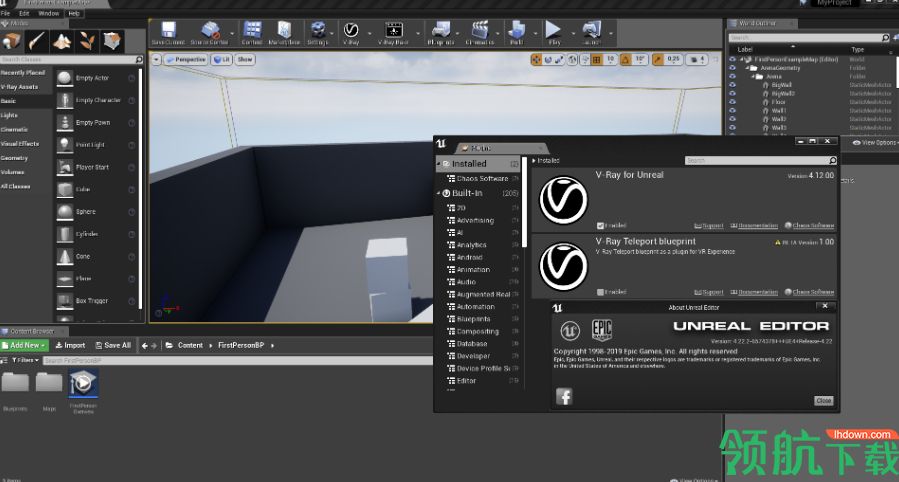Open the Cinematics toolbar icon
The height and width of the screenshot is (482, 899).
click(480, 30)
